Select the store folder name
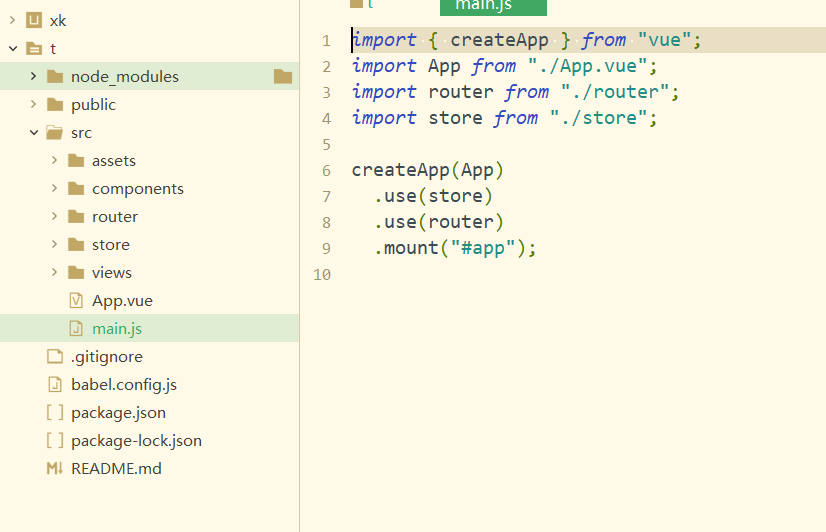 [x=111, y=244]
